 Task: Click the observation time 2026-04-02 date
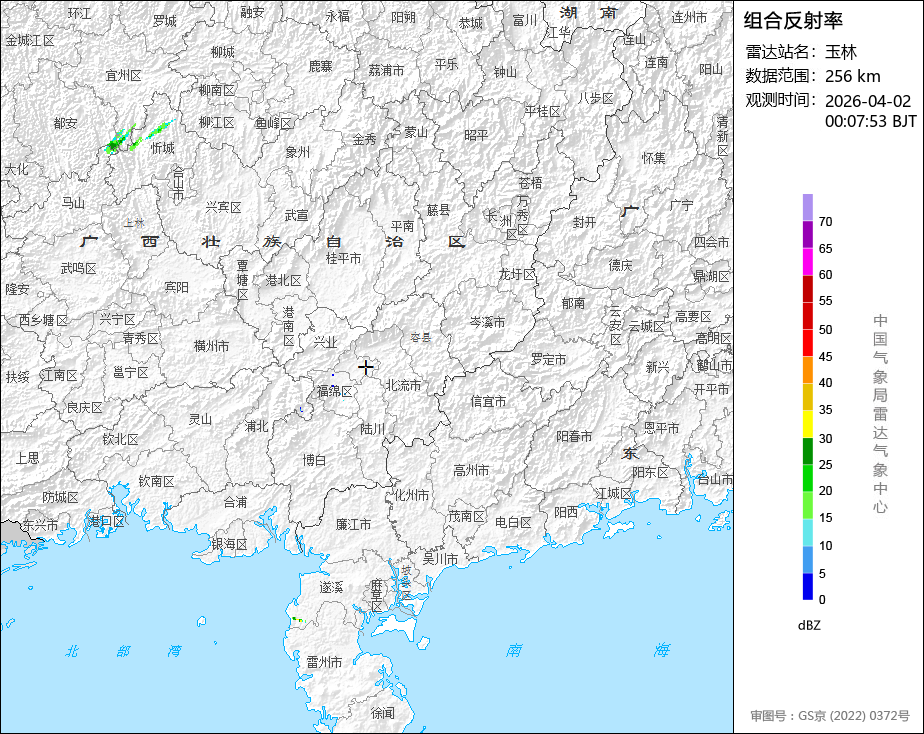868,101
